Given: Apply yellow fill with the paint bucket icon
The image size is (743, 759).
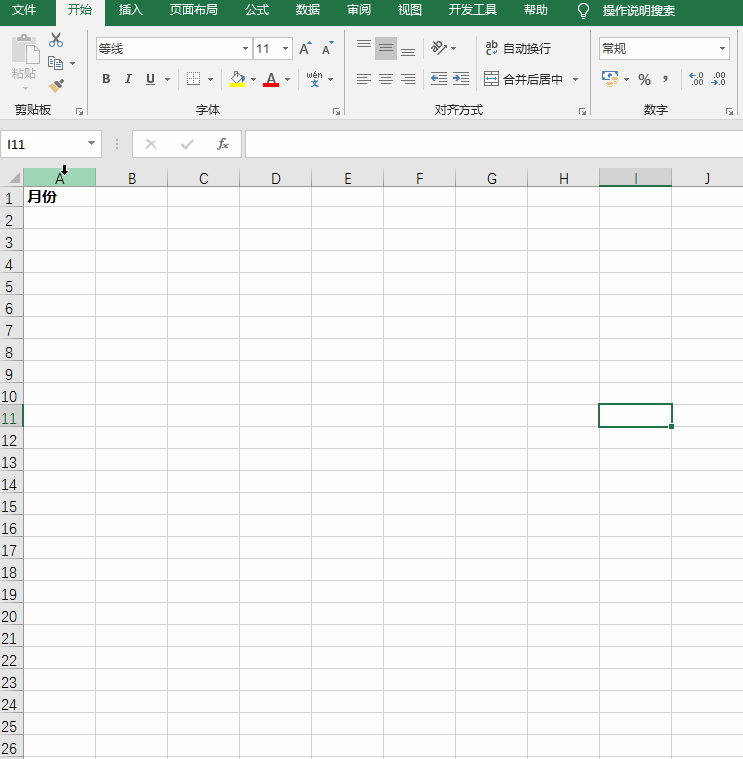Looking at the screenshot, I should (237, 78).
